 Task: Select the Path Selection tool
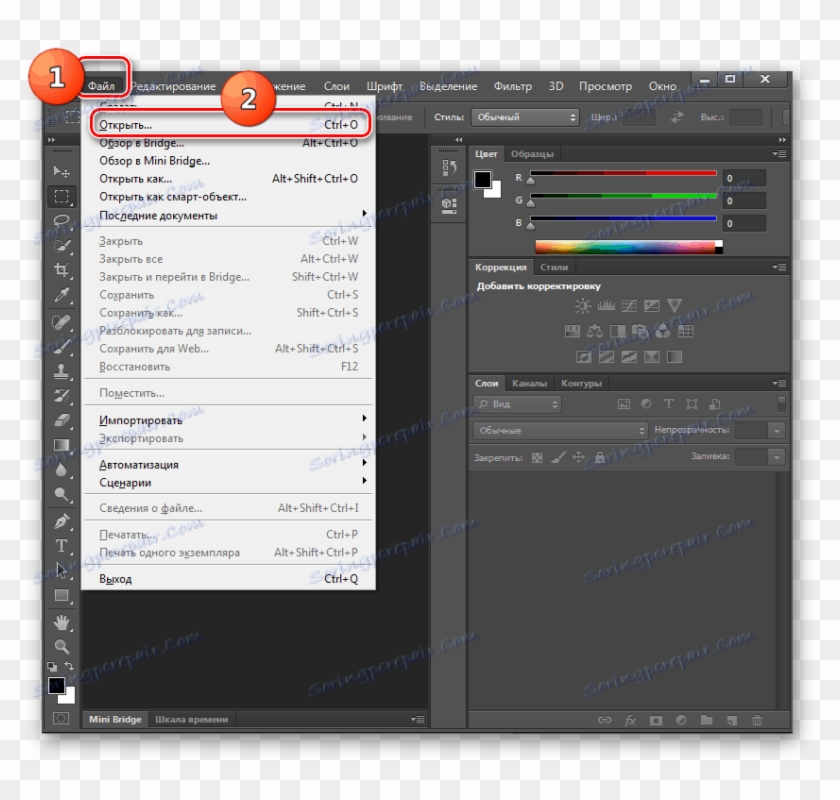tap(62, 570)
